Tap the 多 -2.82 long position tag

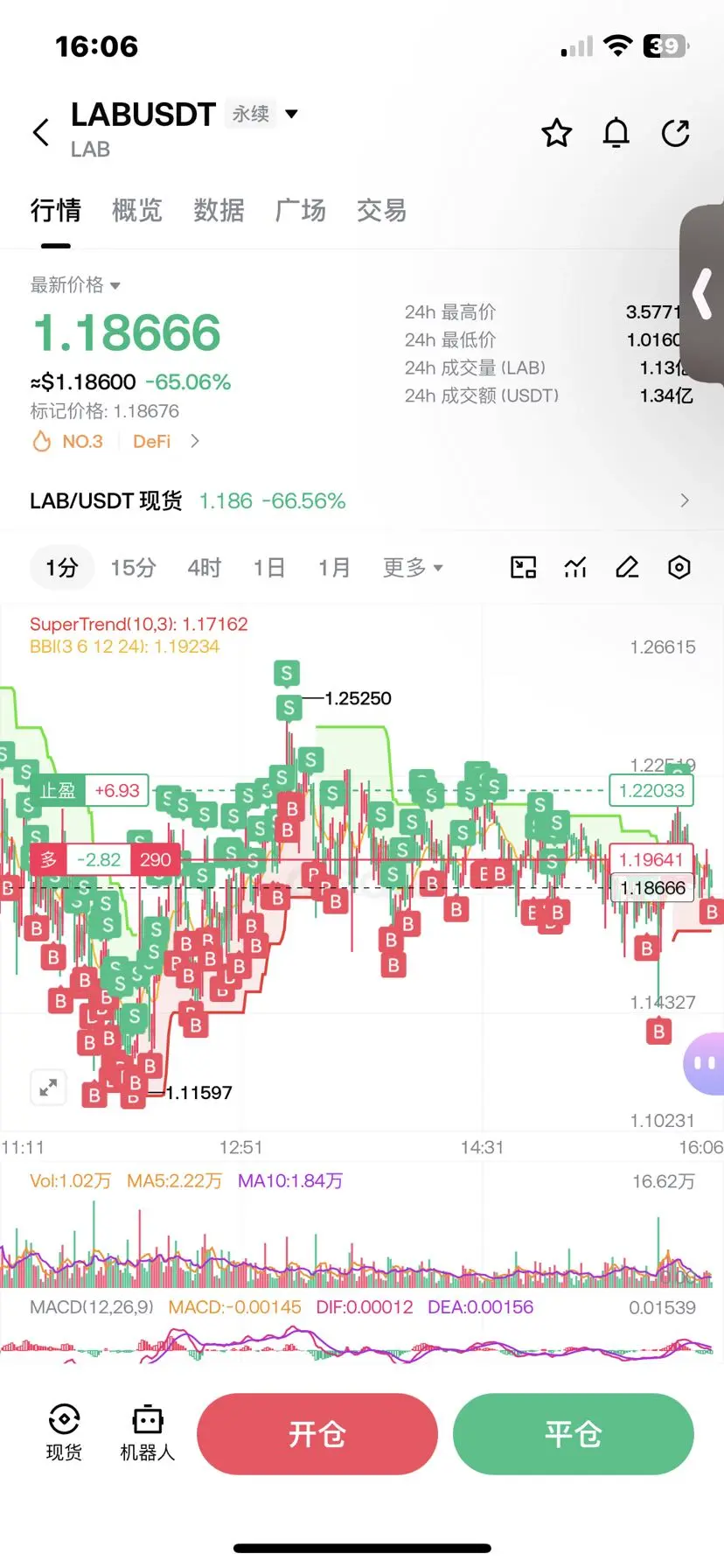point(80,860)
